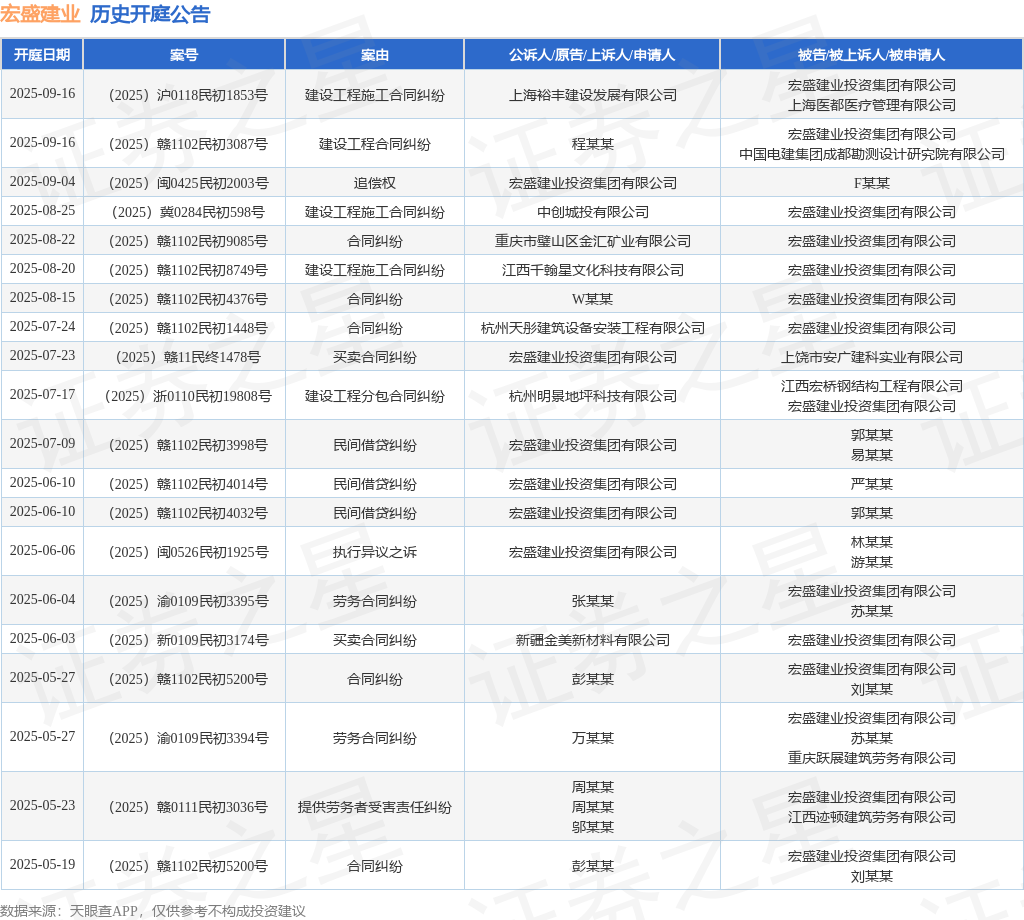This screenshot has height=920, width=1024.
Task: Select defendant 游某某
Action: (871, 562)
